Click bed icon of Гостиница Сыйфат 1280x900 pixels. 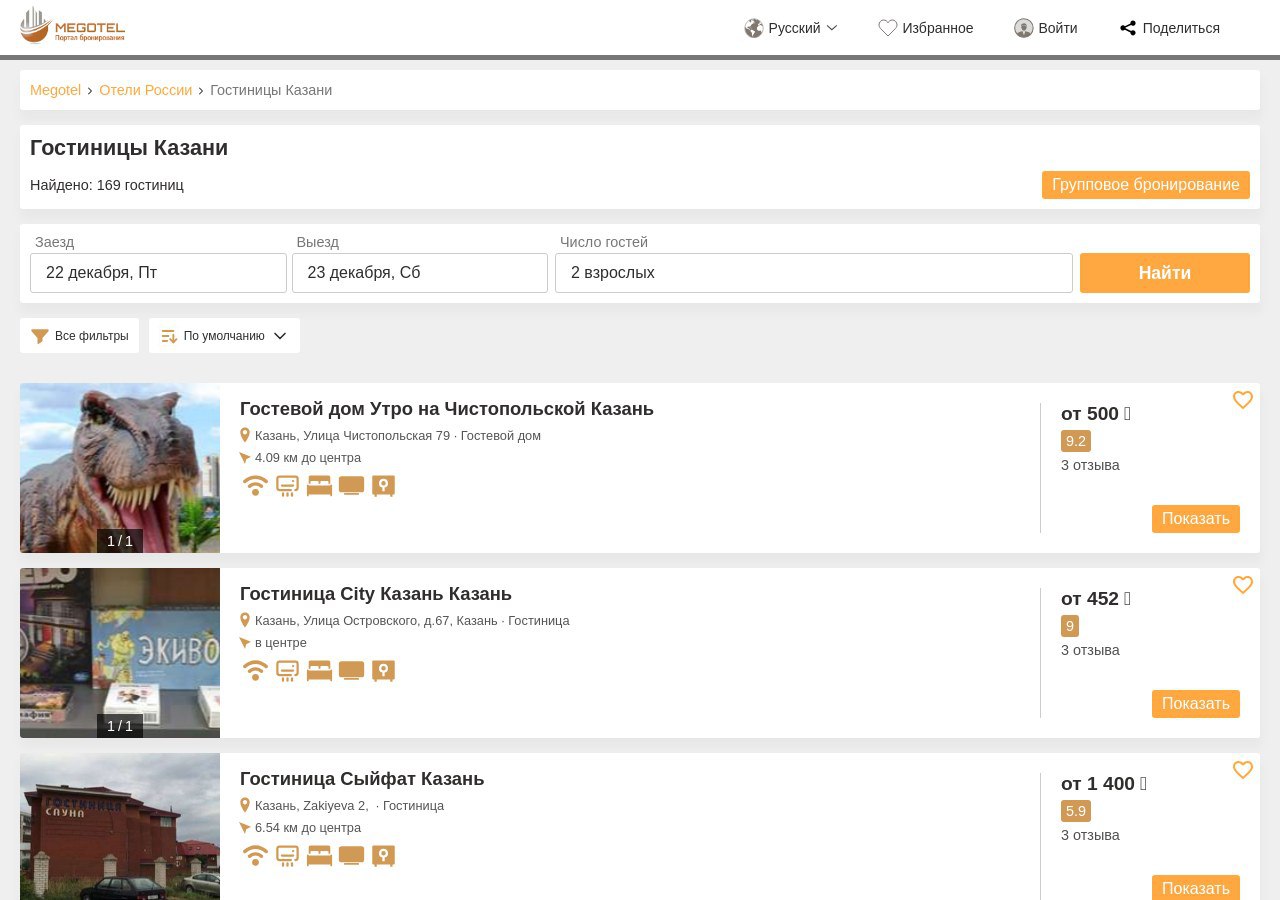[x=319, y=856]
